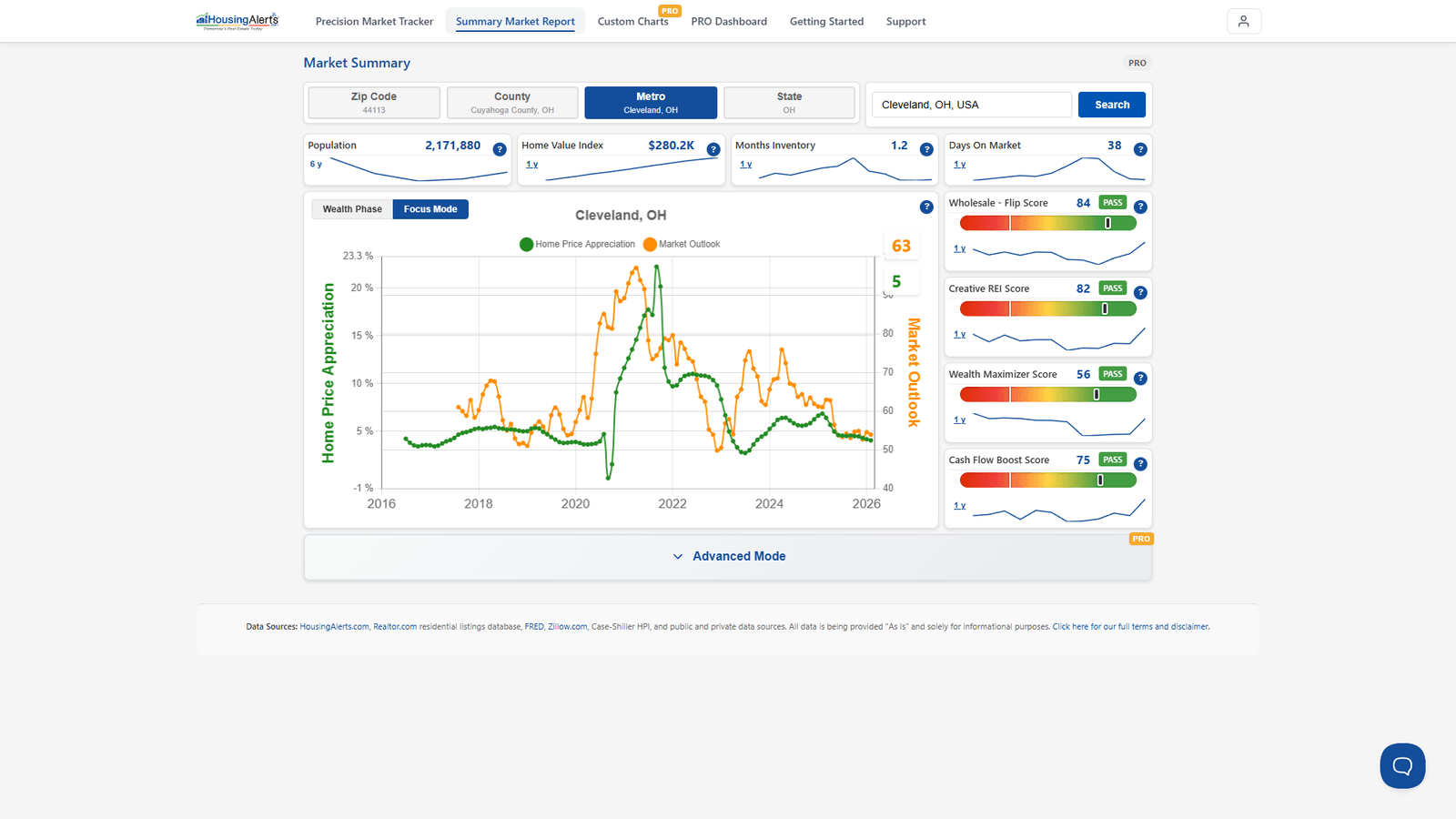Select State OH level
This screenshot has height=819, width=1456.
coord(789,103)
